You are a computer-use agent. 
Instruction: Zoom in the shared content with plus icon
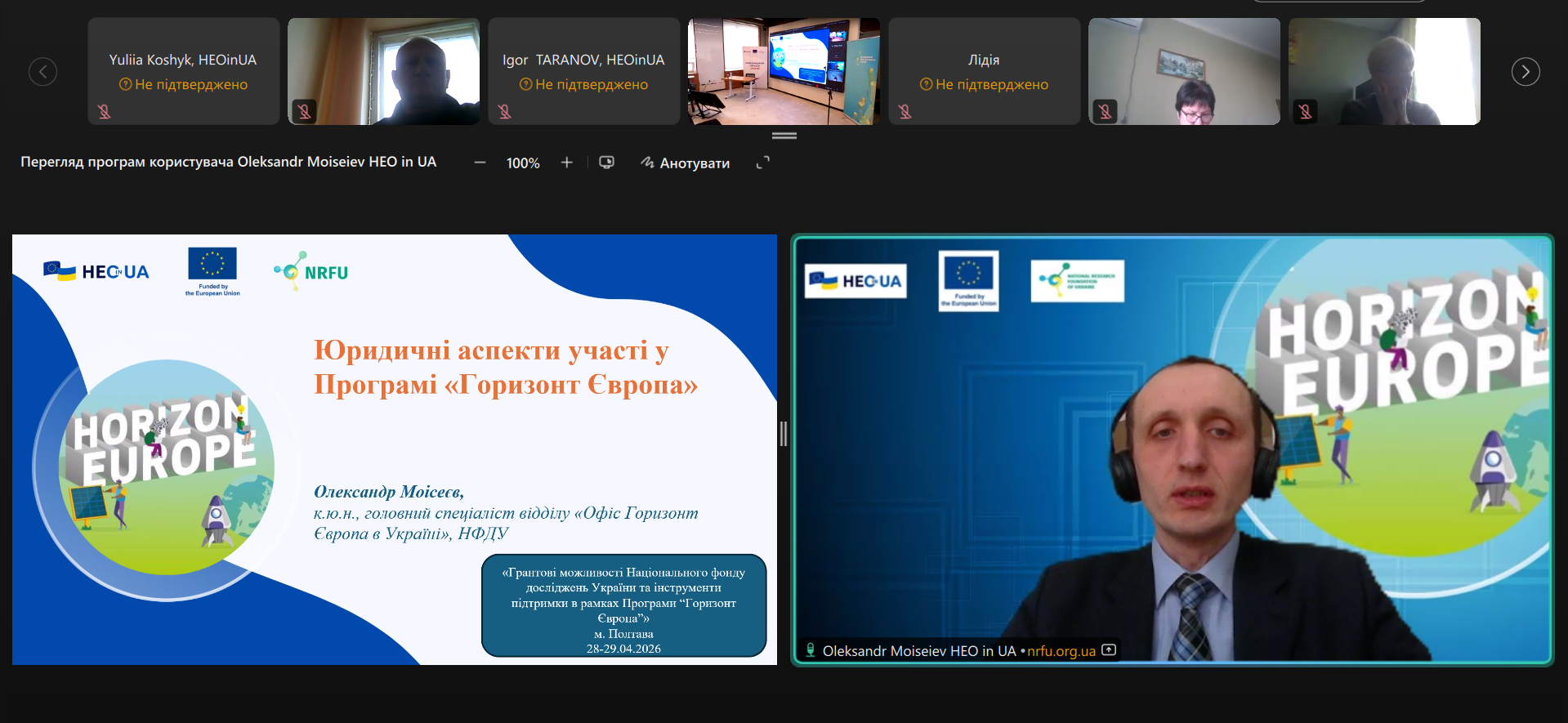pyautogui.click(x=566, y=163)
